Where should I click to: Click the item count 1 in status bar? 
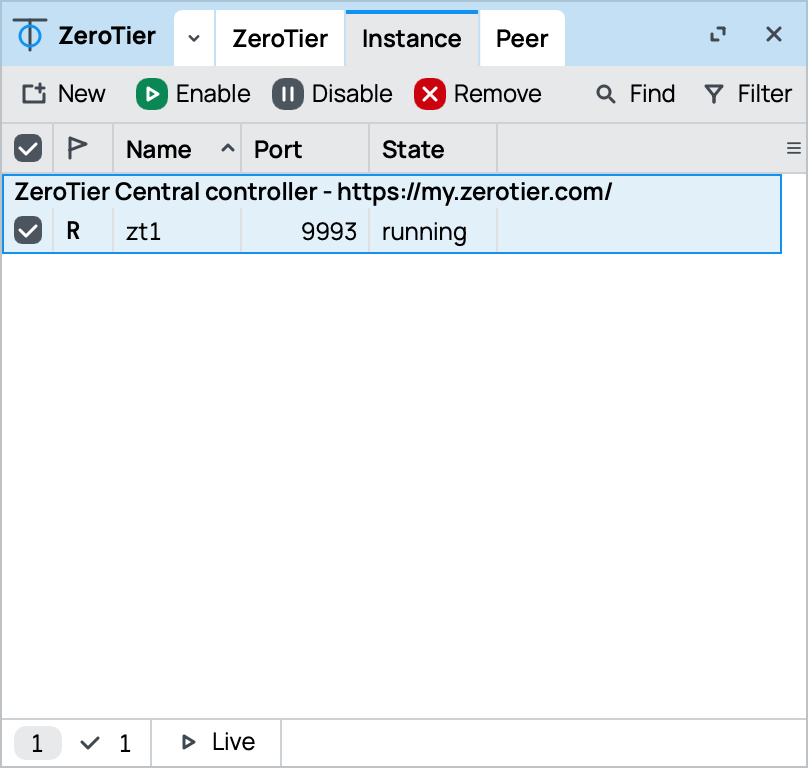[38, 743]
